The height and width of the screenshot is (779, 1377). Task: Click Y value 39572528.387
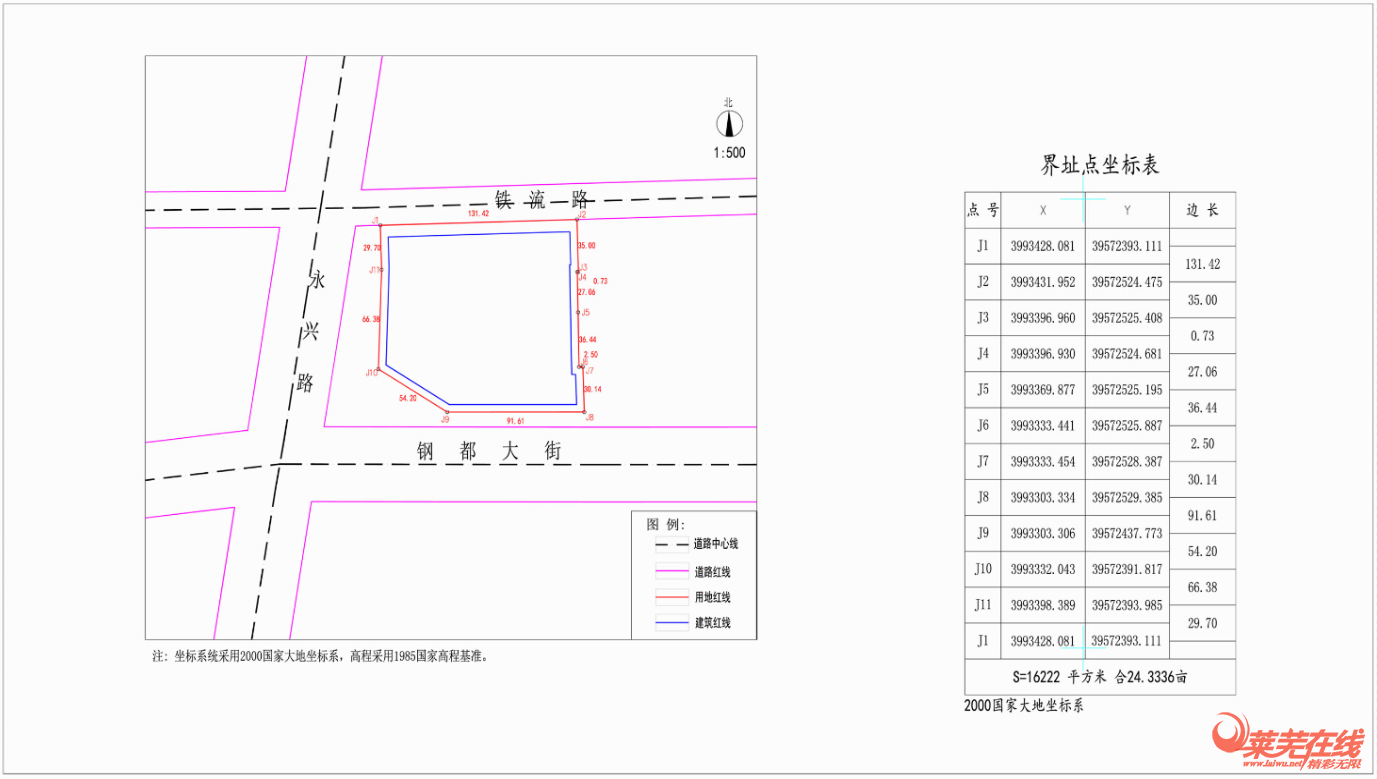[x=1127, y=462]
